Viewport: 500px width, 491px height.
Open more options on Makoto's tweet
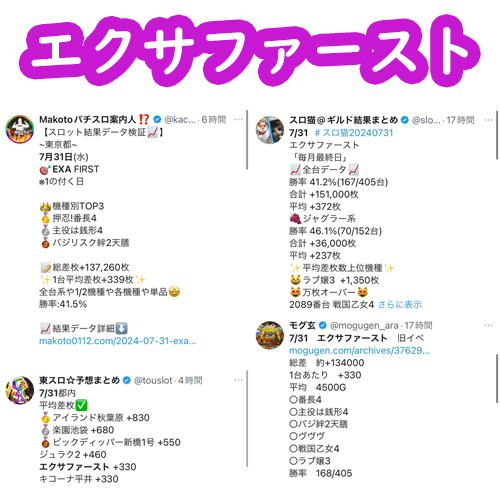point(238,119)
